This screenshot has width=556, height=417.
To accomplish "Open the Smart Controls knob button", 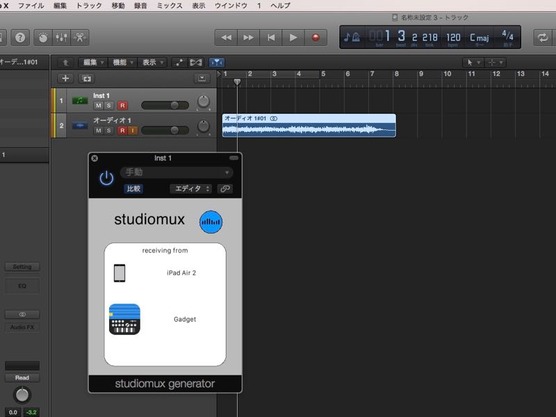I will tap(43, 37).
